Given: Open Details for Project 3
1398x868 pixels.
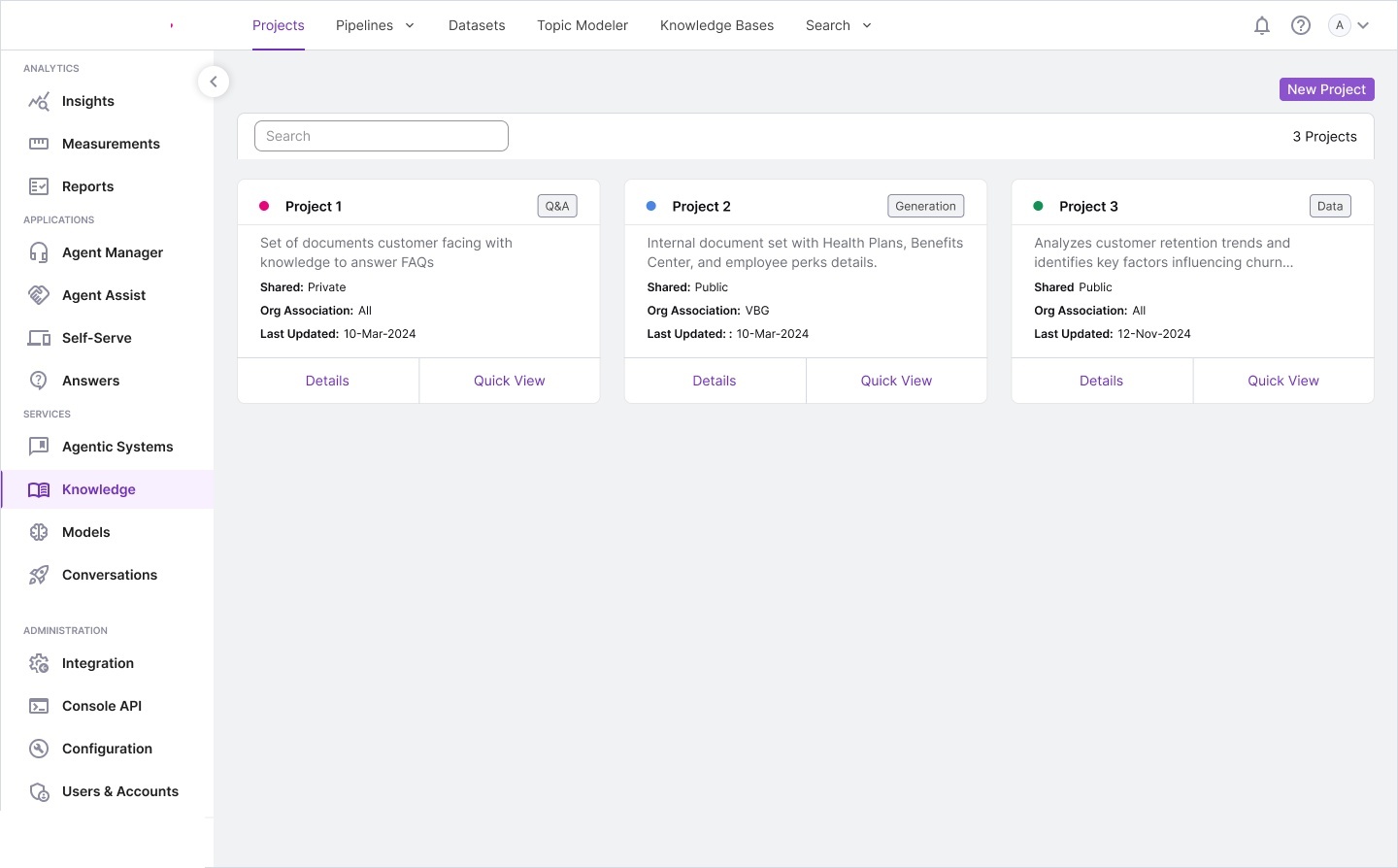Looking at the screenshot, I should coord(1101,381).
